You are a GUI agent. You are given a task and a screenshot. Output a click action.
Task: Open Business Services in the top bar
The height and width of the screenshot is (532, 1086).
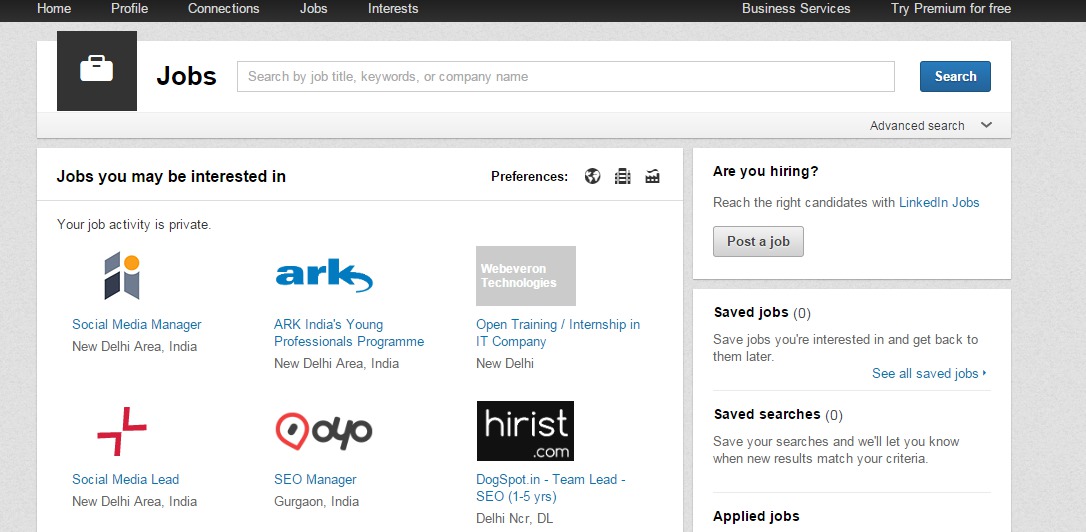796,9
